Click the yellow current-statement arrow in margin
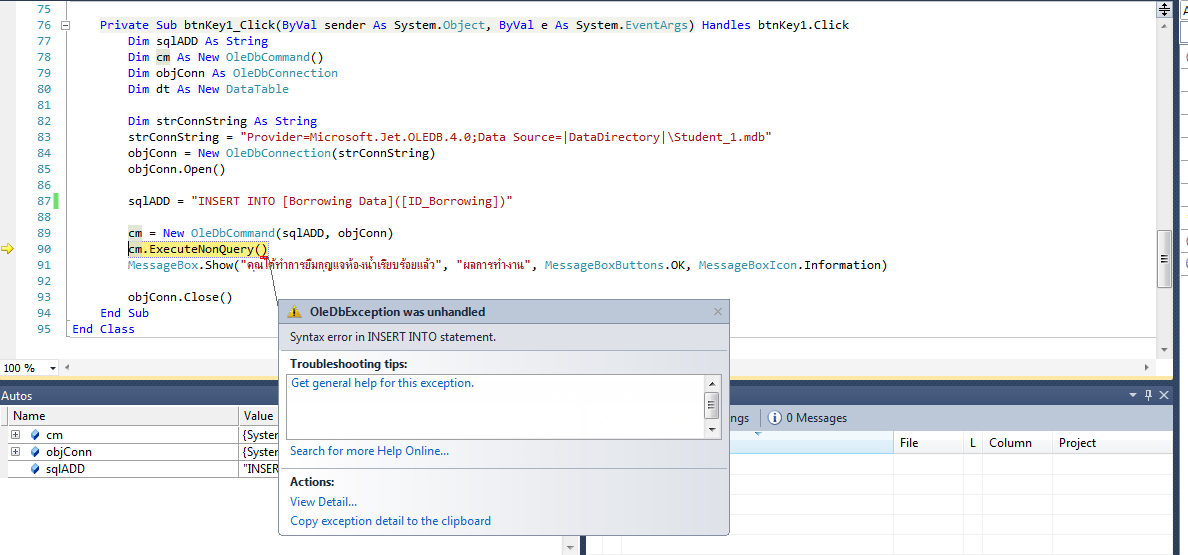Screen dimensions: 1188x555 [x=7, y=249]
